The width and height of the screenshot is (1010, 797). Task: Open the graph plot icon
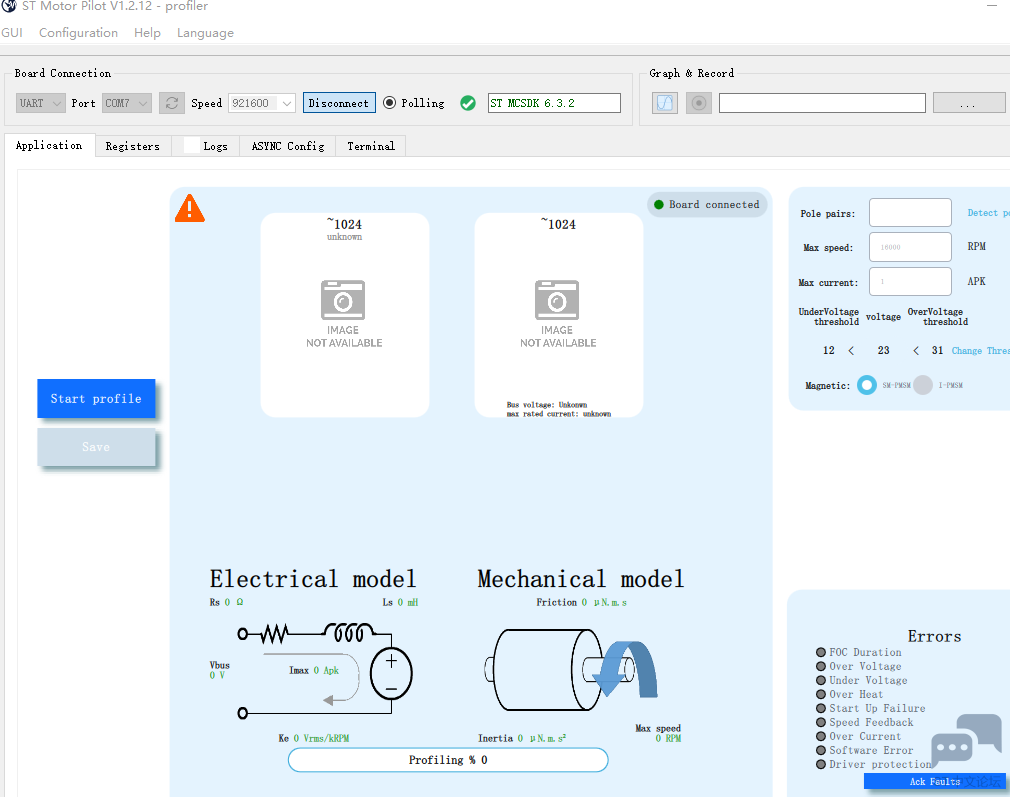[x=665, y=103]
